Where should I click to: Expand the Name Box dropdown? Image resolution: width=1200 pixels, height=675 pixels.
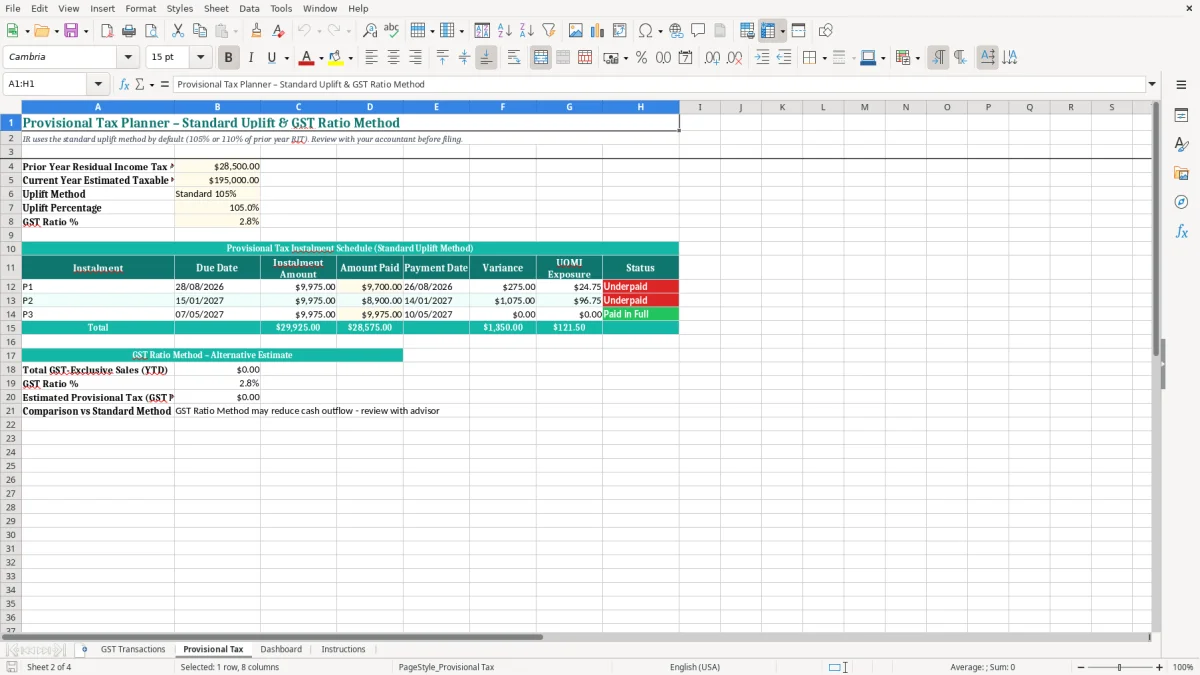(98, 84)
